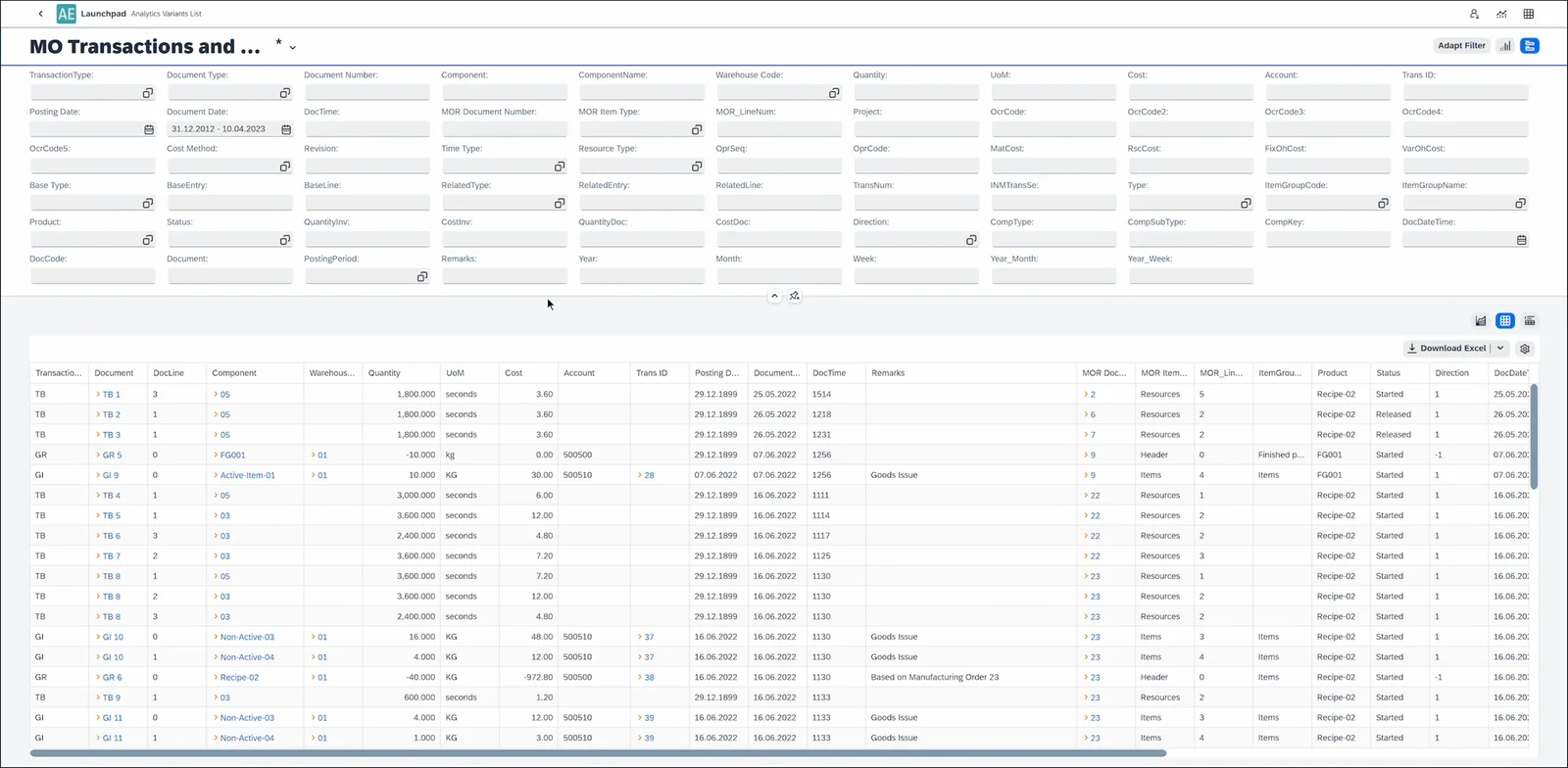1568x768 pixels.
Task: Open the grid apps icon in header
Action: pyautogui.click(x=1529, y=14)
